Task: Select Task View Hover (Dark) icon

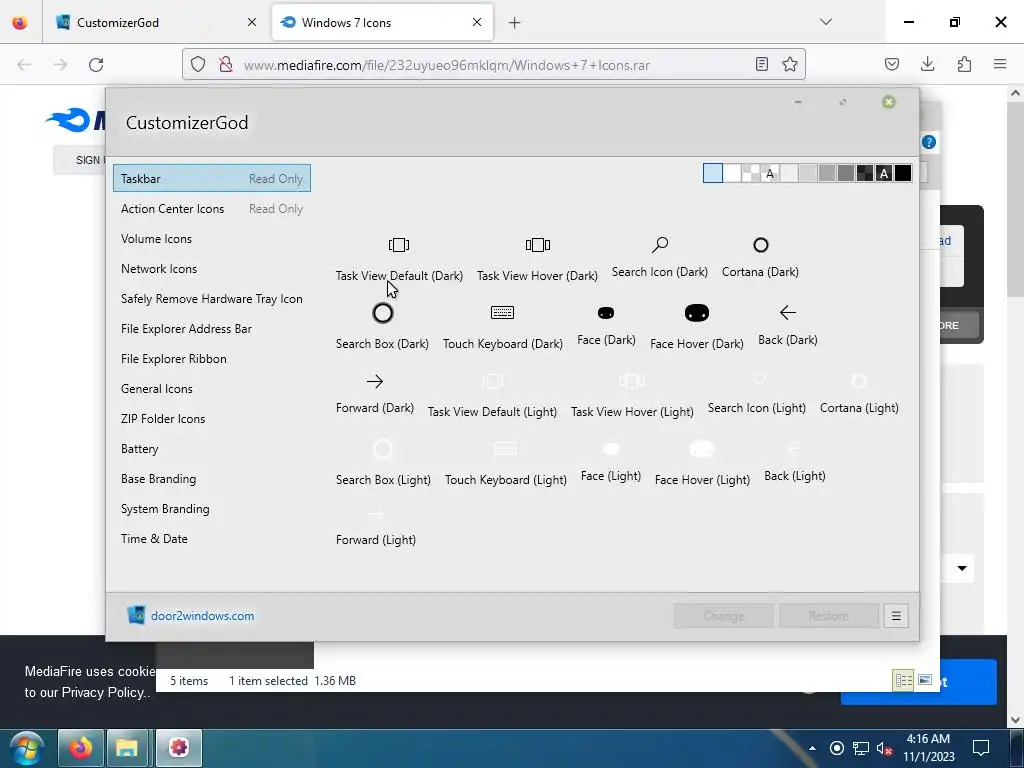Action: pos(537,245)
